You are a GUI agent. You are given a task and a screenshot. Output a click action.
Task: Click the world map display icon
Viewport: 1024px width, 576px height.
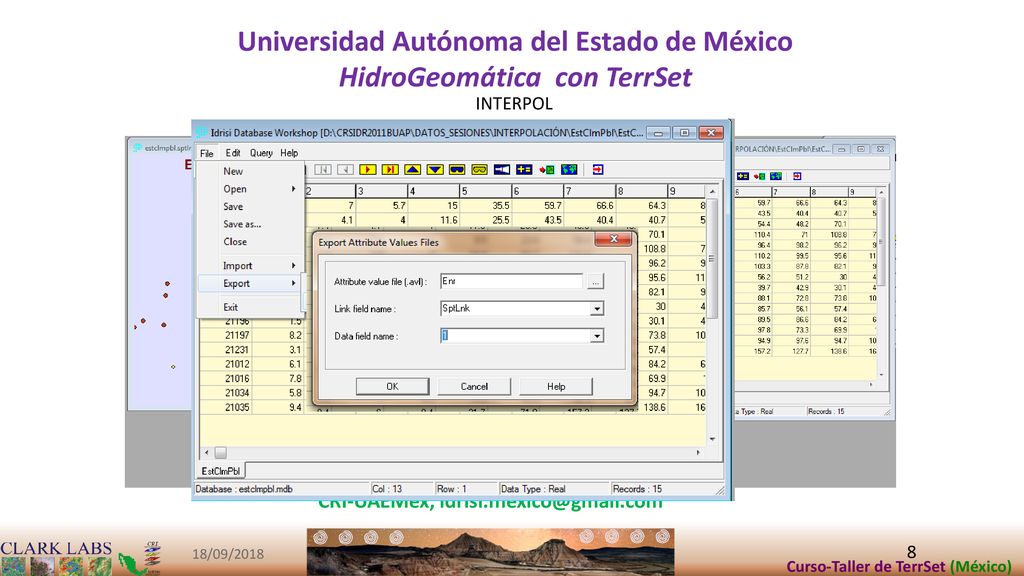coord(569,170)
